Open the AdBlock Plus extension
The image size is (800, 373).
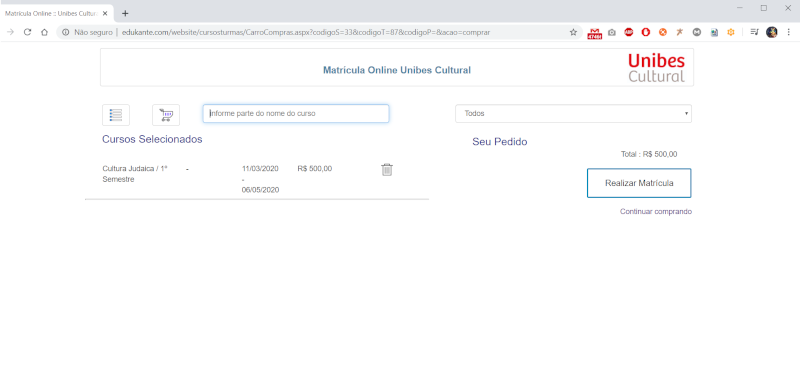pos(629,32)
